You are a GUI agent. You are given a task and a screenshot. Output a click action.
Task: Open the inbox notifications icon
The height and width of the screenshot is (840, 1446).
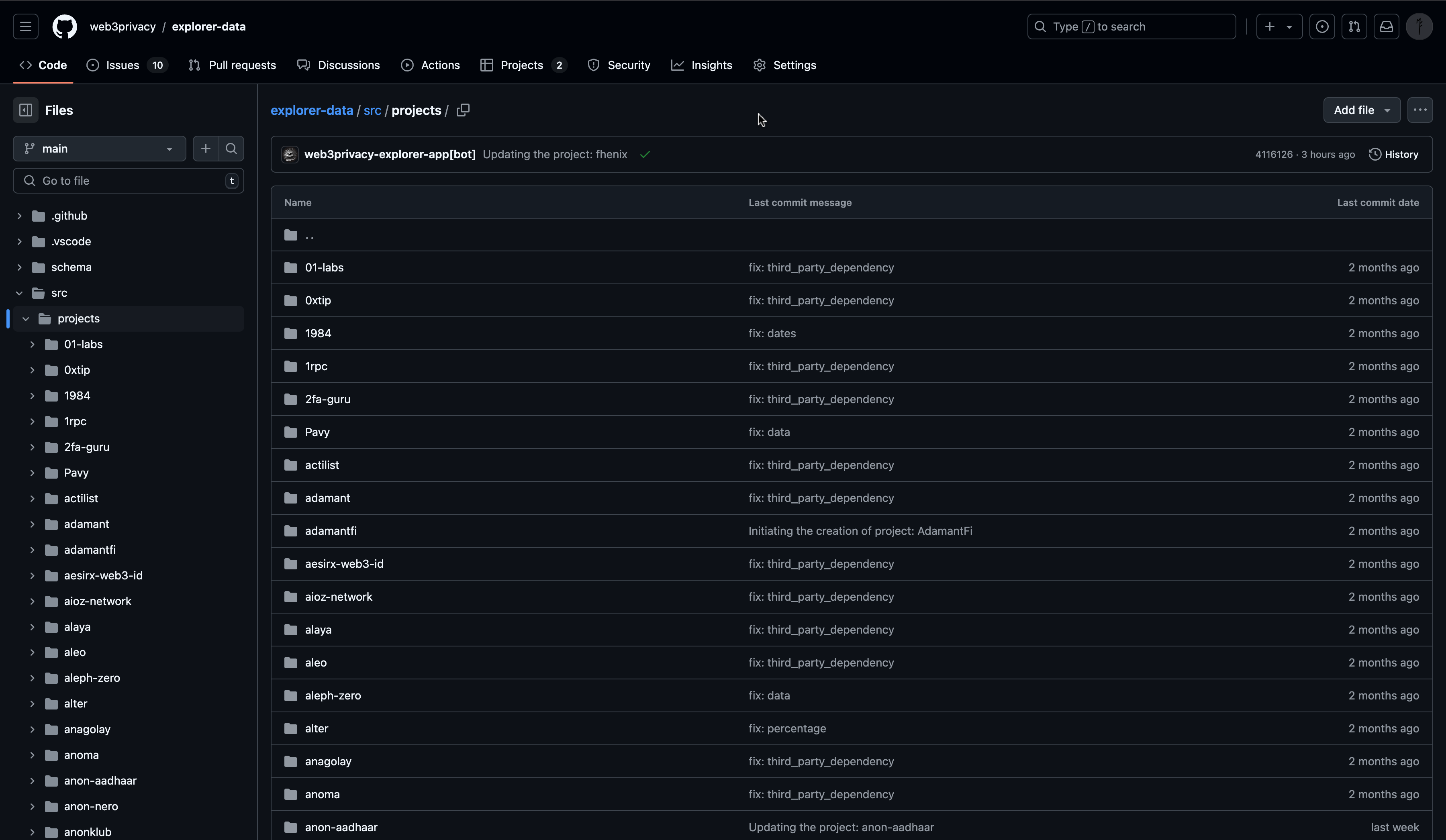(1387, 27)
